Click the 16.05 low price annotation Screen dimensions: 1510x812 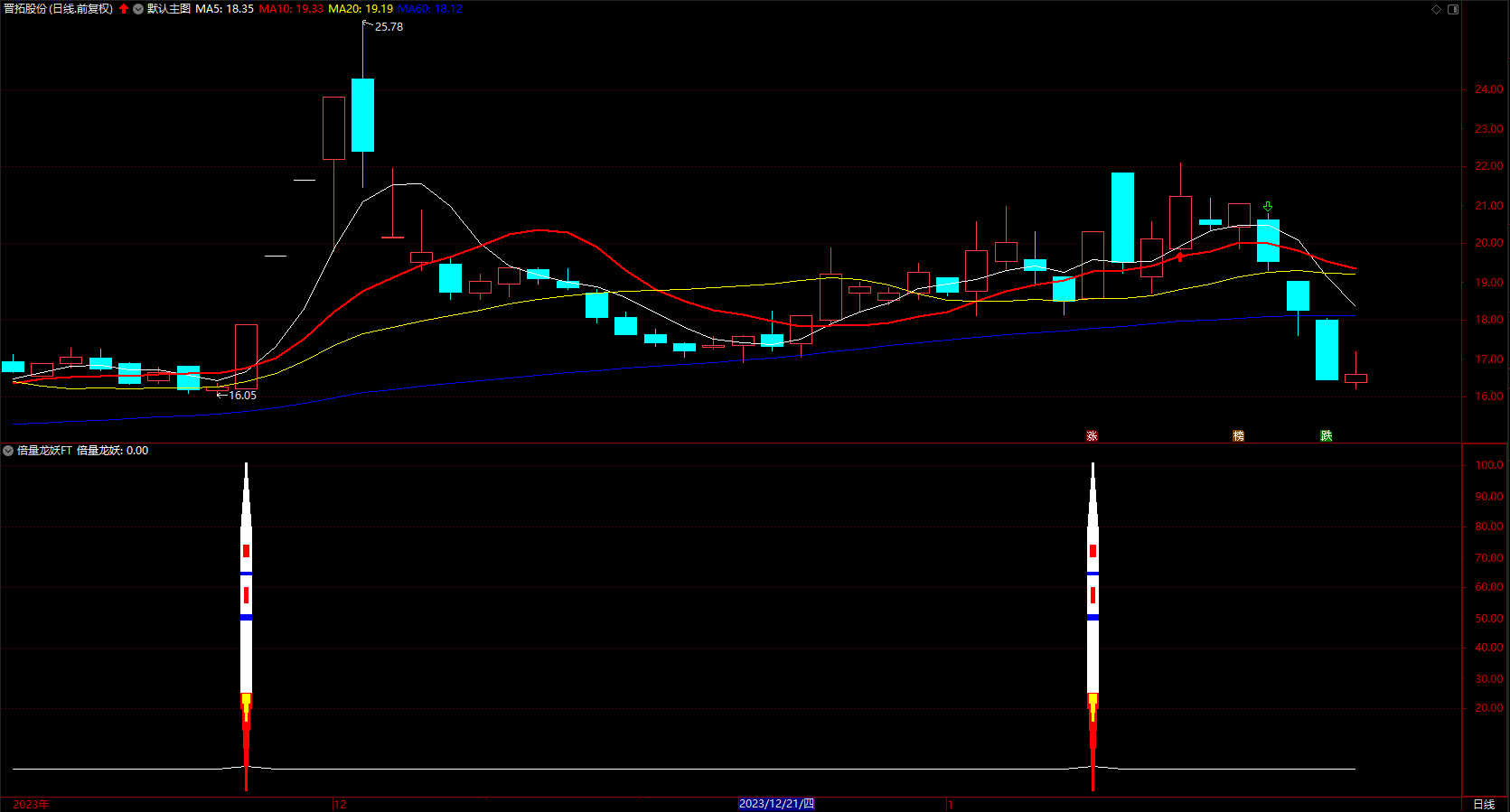click(x=242, y=396)
